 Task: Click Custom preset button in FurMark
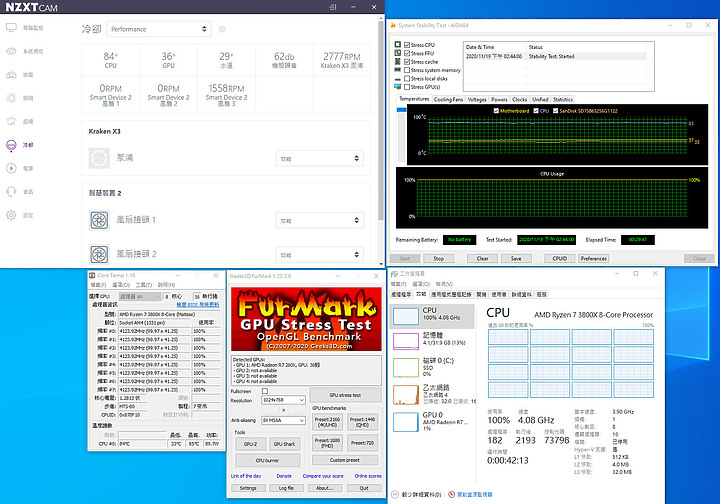(345, 460)
